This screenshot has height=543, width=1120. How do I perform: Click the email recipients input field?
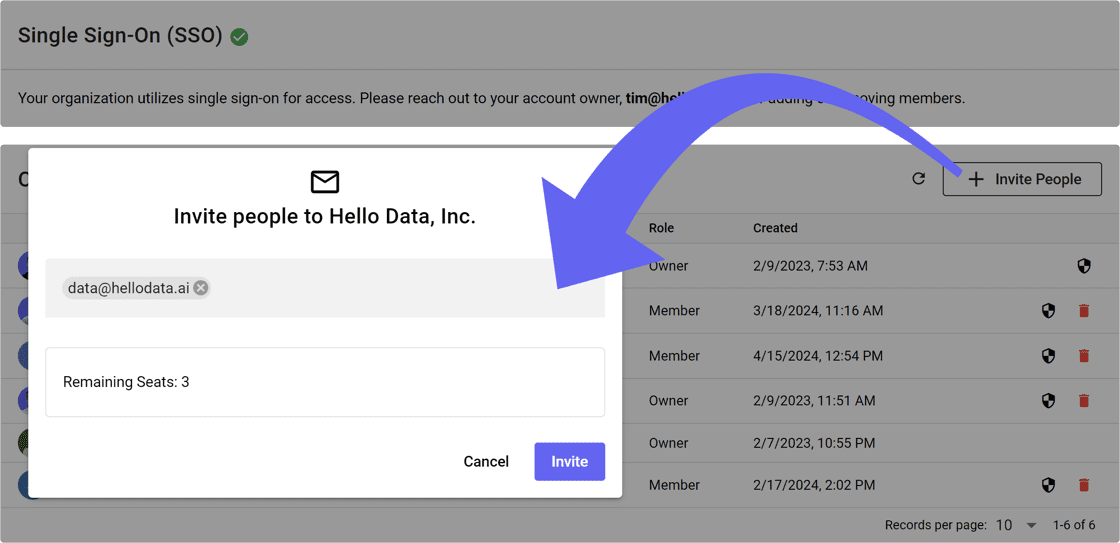(325, 288)
